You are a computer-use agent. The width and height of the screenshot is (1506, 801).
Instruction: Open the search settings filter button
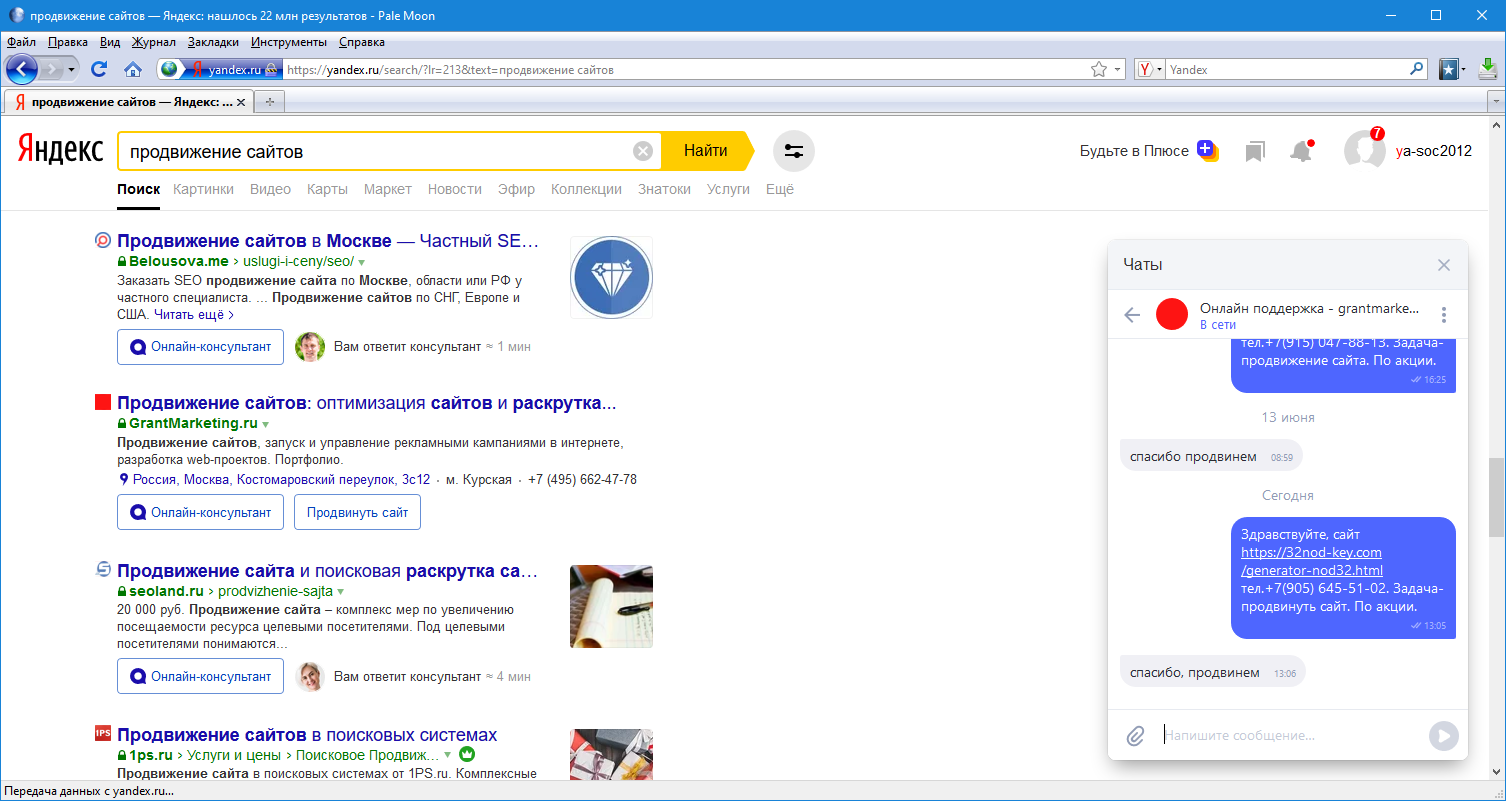coord(794,151)
